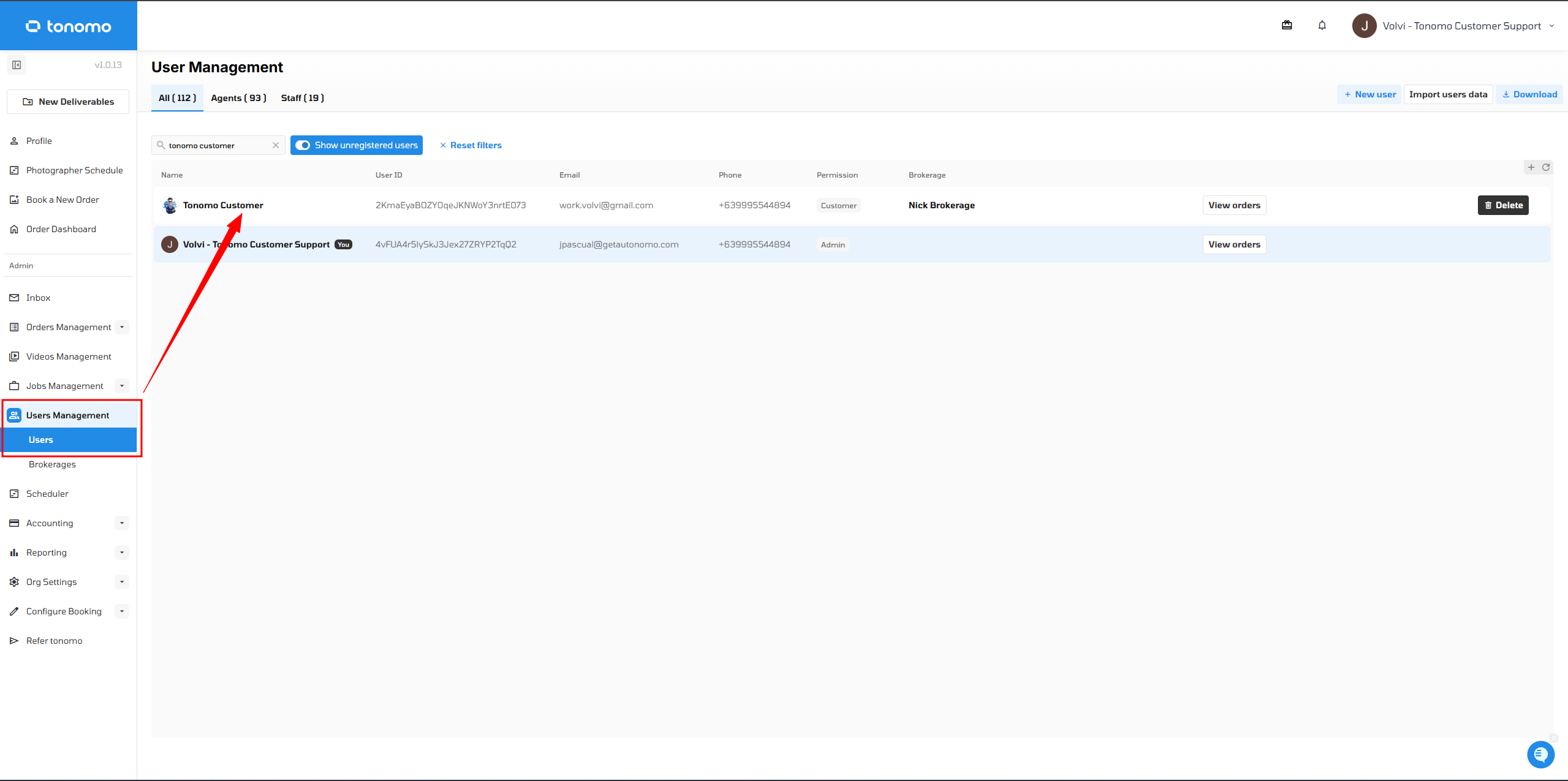The image size is (1568, 781).
Task: View orders for Volvi Customer Support
Action: tap(1234, 244)
